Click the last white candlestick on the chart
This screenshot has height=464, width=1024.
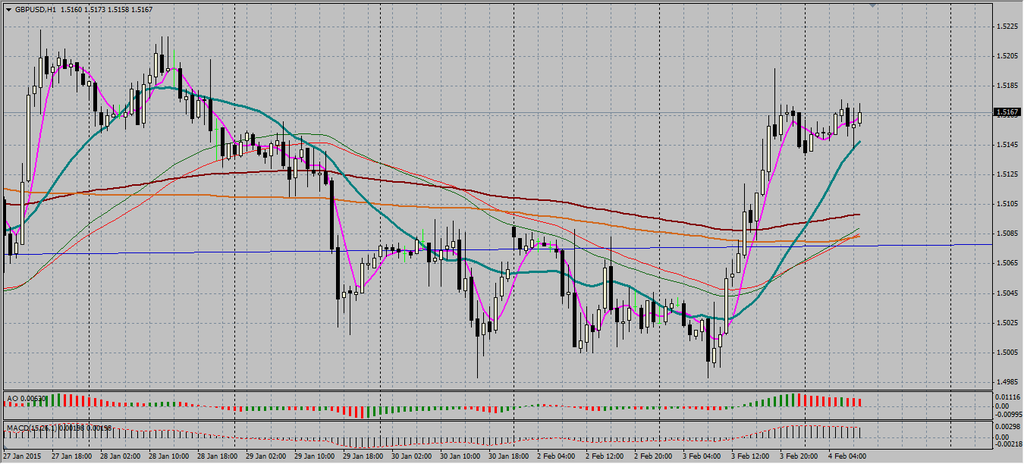(859, 117)
